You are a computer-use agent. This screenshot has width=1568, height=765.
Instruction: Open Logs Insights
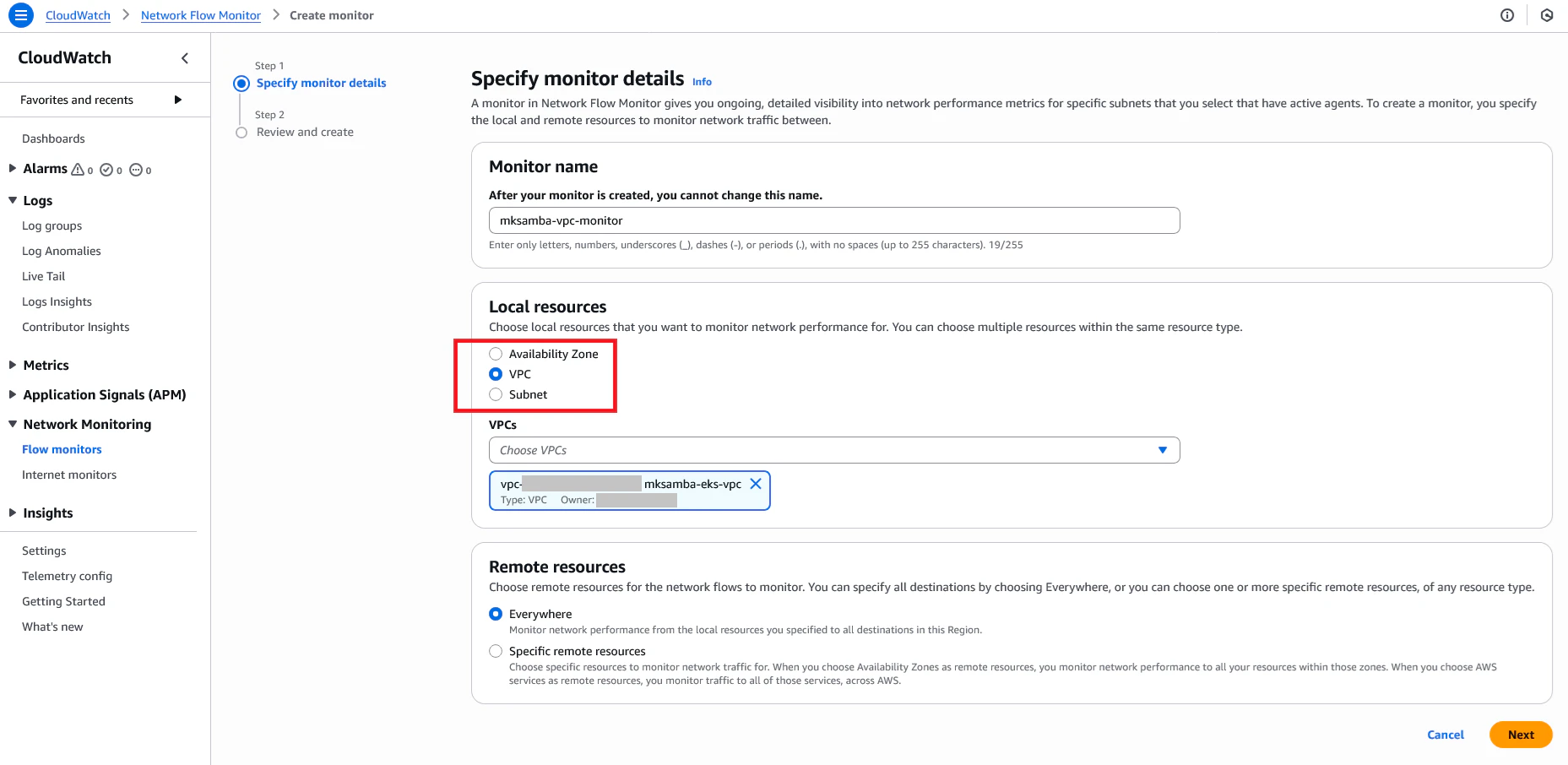click(57, 301)
